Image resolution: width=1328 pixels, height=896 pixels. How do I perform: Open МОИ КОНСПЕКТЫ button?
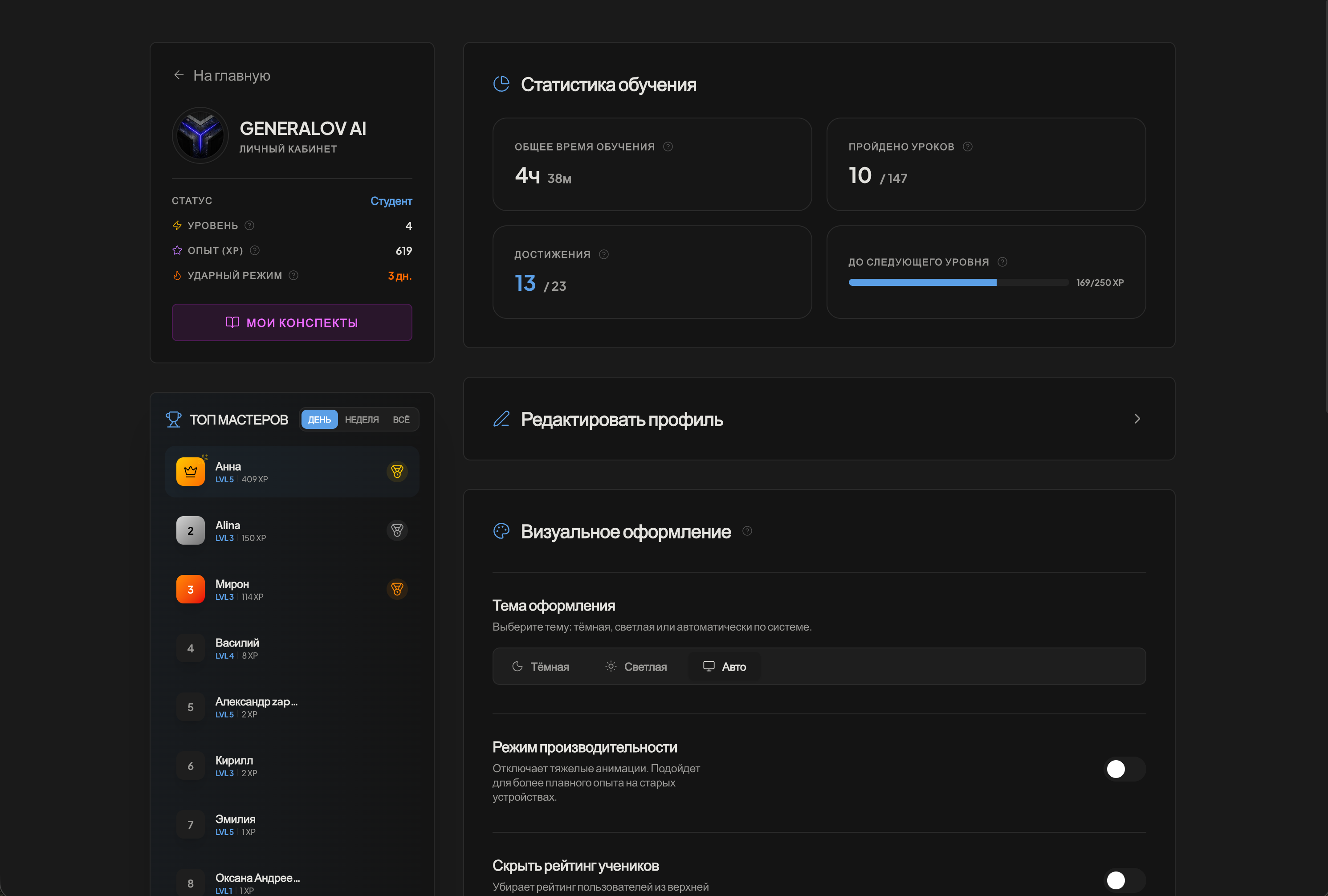291,322
